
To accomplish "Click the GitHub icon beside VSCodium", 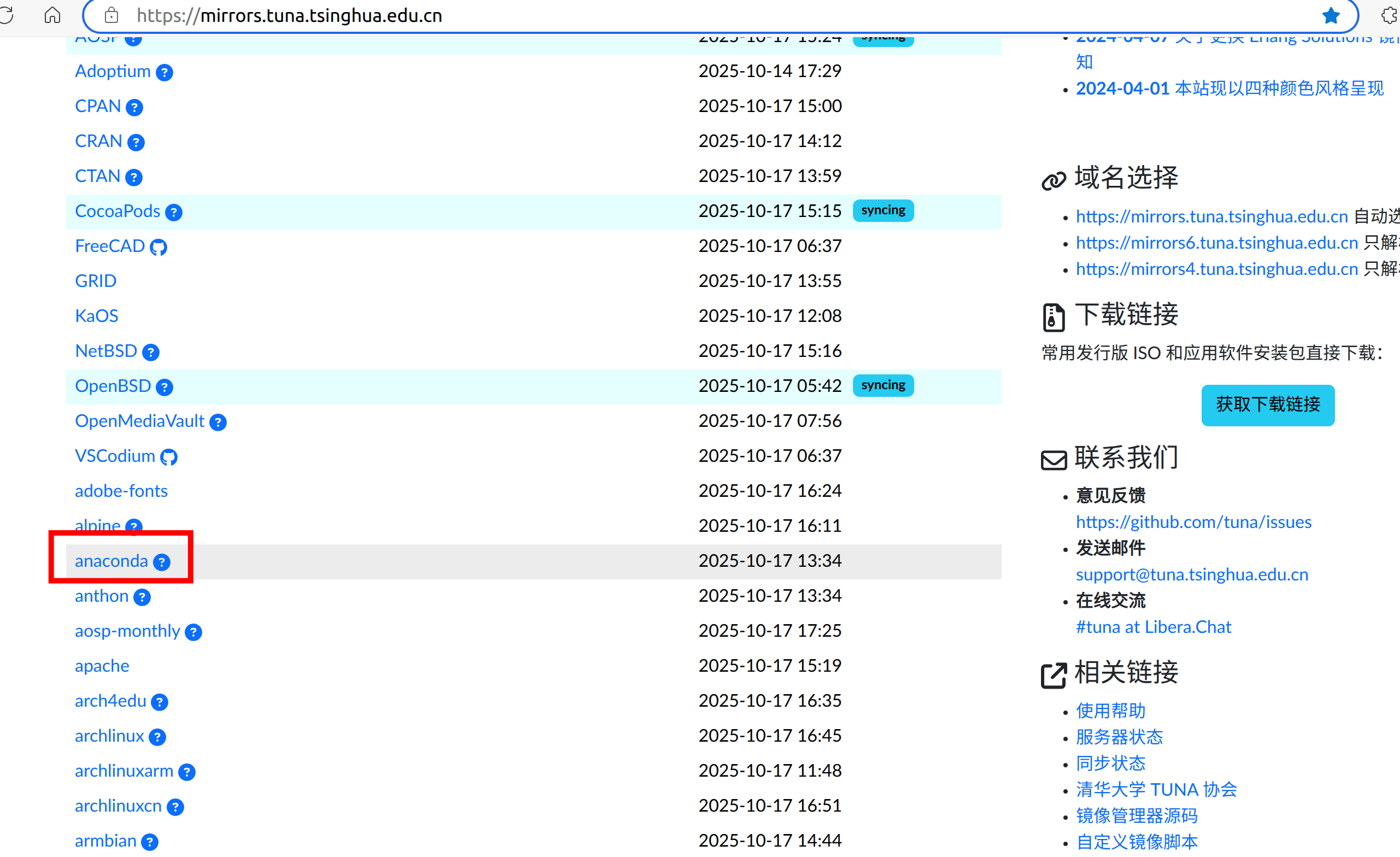I will point(169,457).
